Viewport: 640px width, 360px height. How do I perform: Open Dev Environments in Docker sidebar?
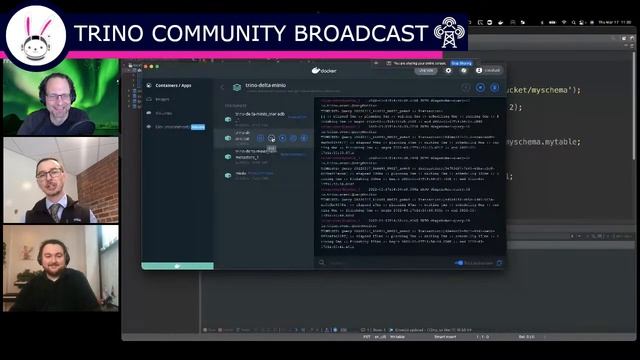click(x=172, y=127)
